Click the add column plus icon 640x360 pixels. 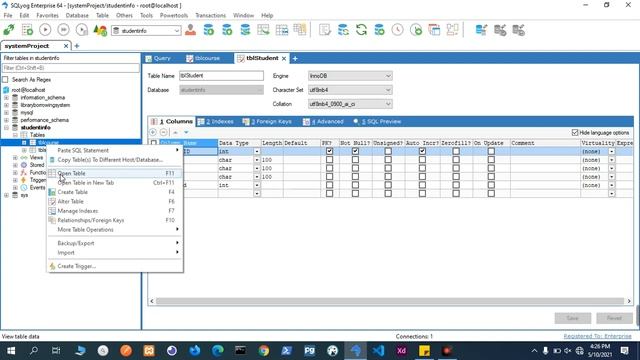(x=153, y=132)
